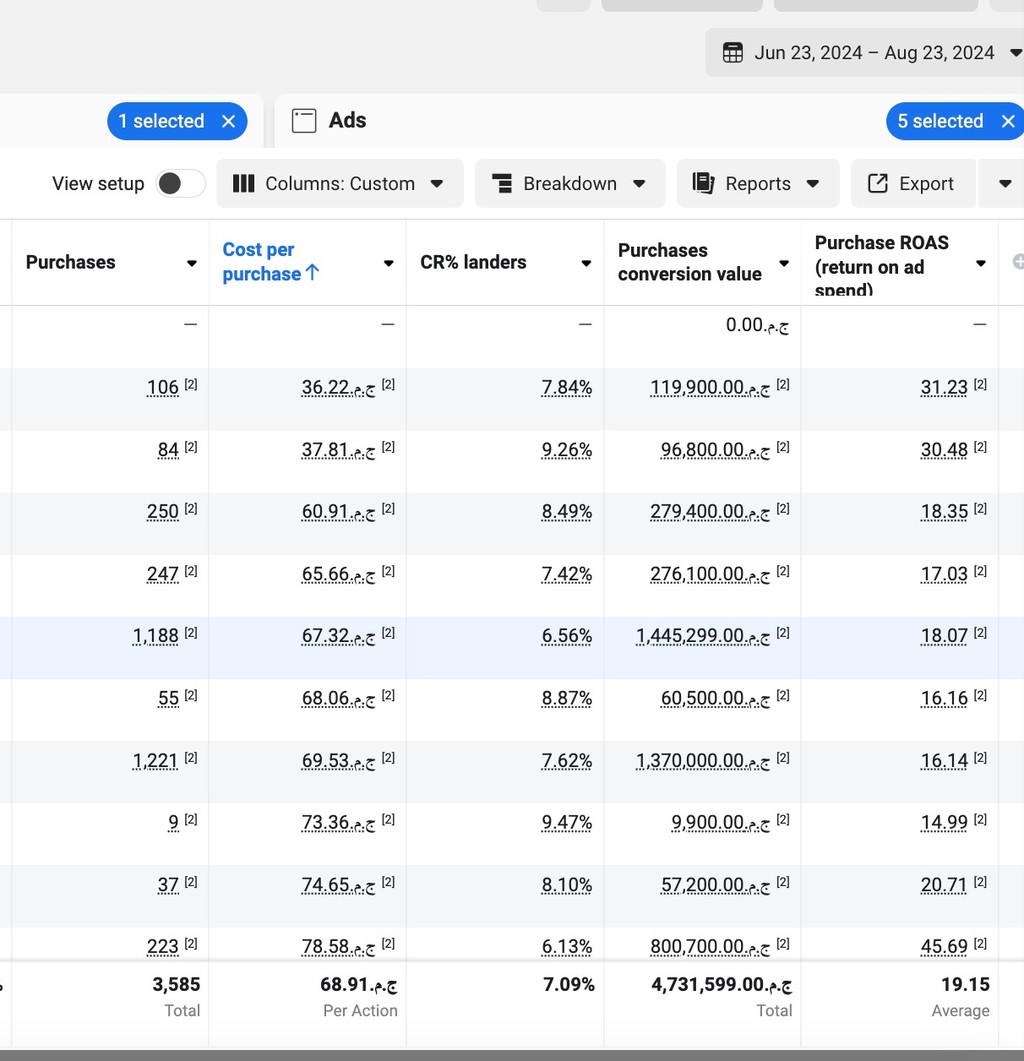Click the columns icon
The height and width of the screenshot is (1061, 1024).
click(x=244, y=183)
